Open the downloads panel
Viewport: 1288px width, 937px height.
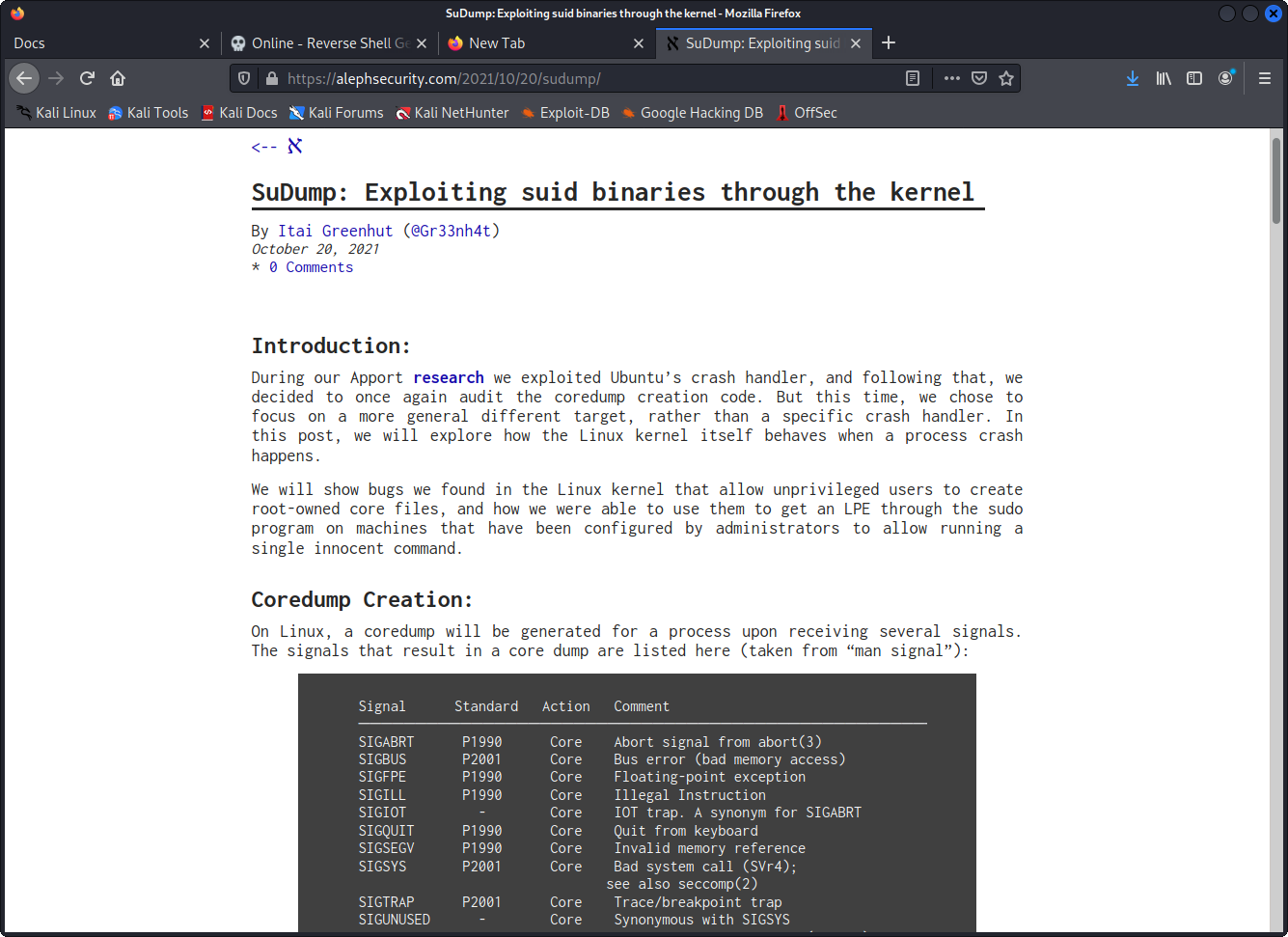[x=1133, y=78]
